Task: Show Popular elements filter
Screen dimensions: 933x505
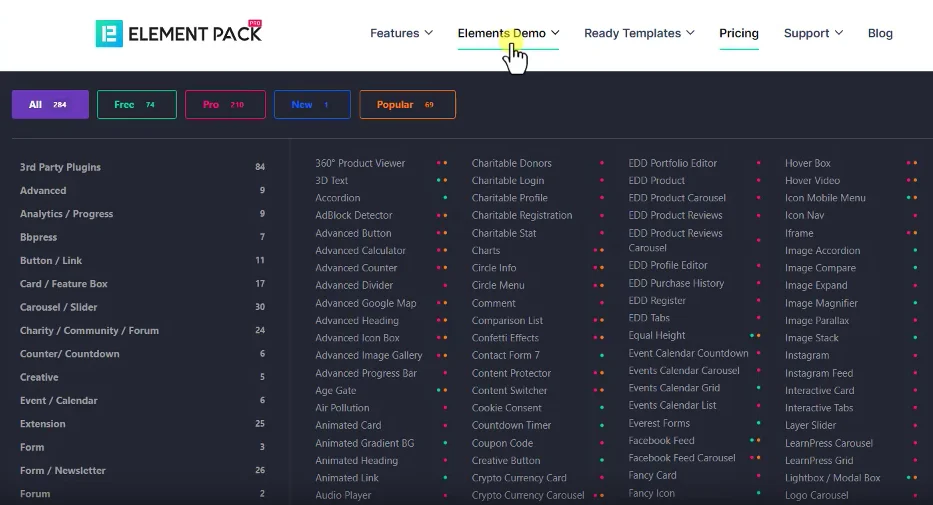Action: pyautogui.click(x=408, y=105)
